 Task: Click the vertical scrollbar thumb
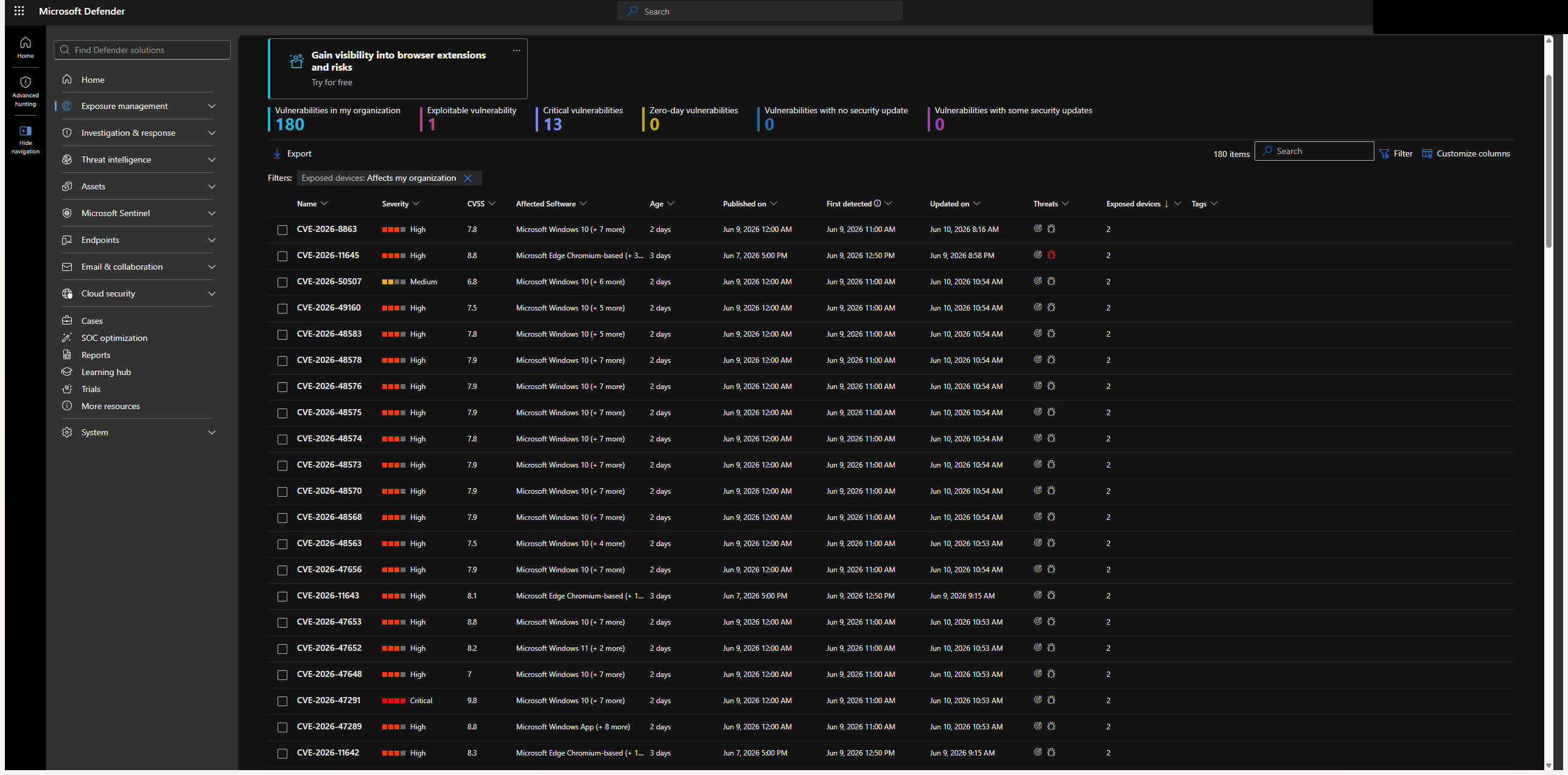(1549, 161)
